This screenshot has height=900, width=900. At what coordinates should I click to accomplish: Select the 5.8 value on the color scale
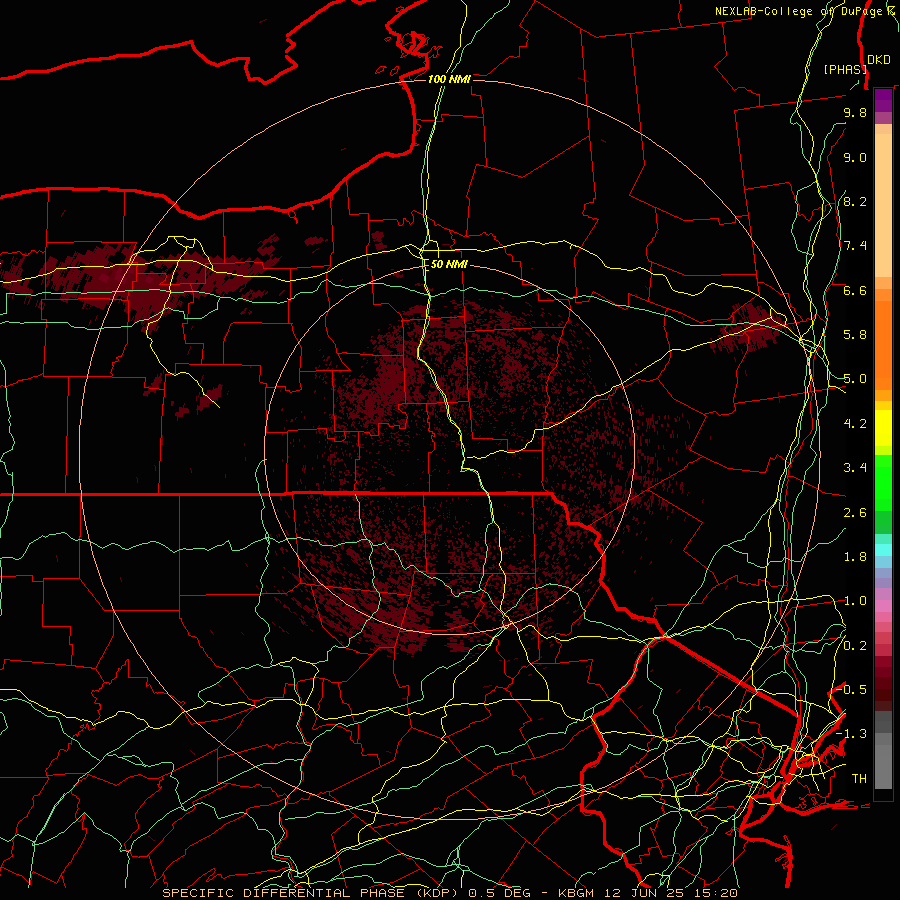click(855, 335)
